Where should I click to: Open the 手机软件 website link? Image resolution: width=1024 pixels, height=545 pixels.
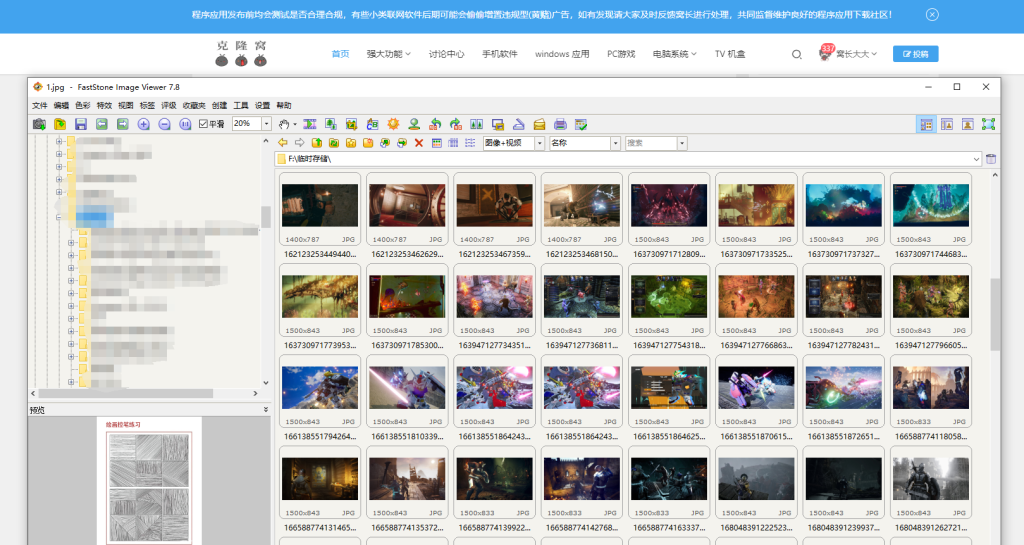coord(500,54)
